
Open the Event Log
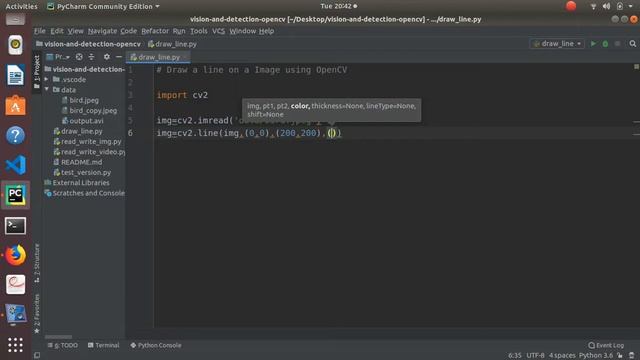[x=606, y=345]
